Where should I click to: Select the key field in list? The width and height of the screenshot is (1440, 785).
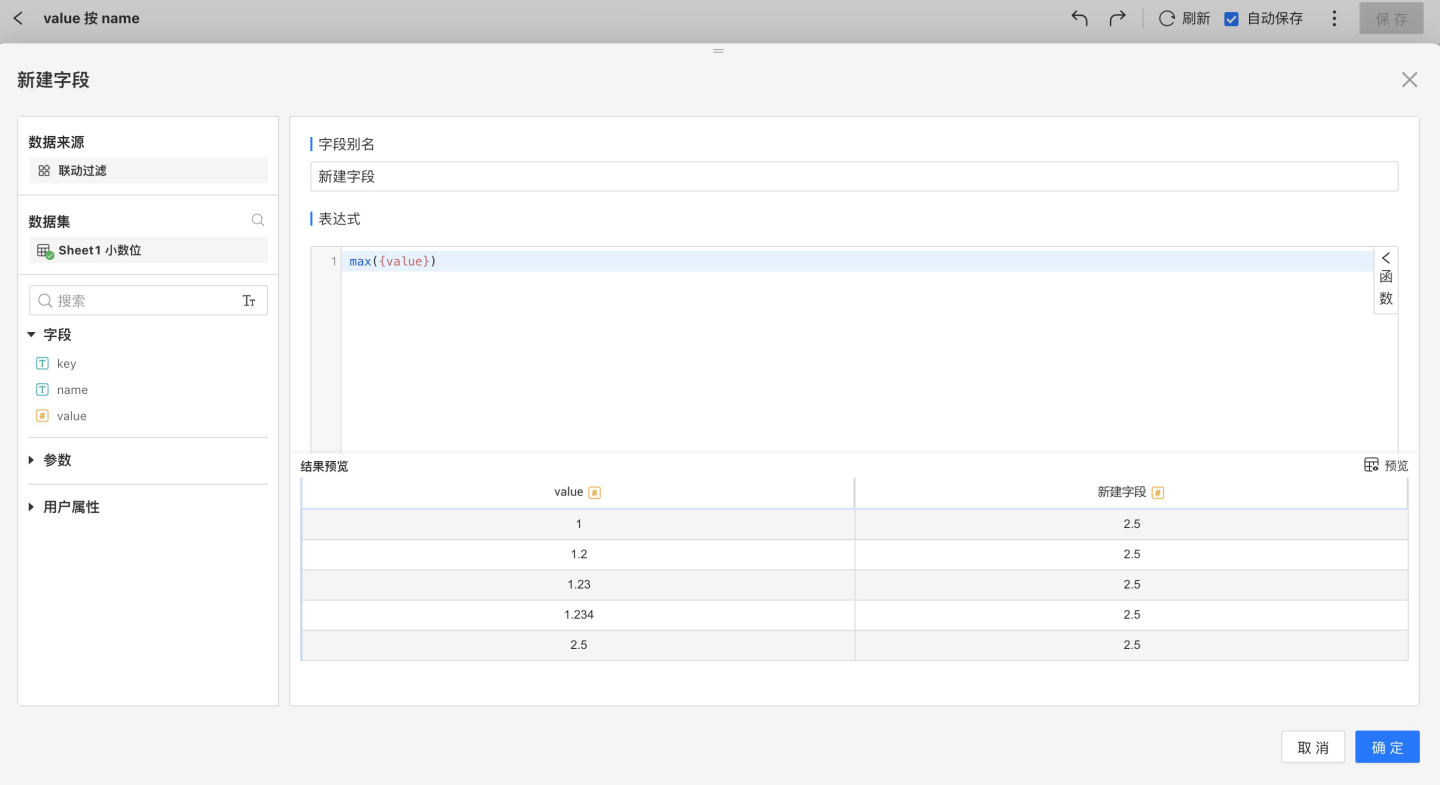coord(66,364)
